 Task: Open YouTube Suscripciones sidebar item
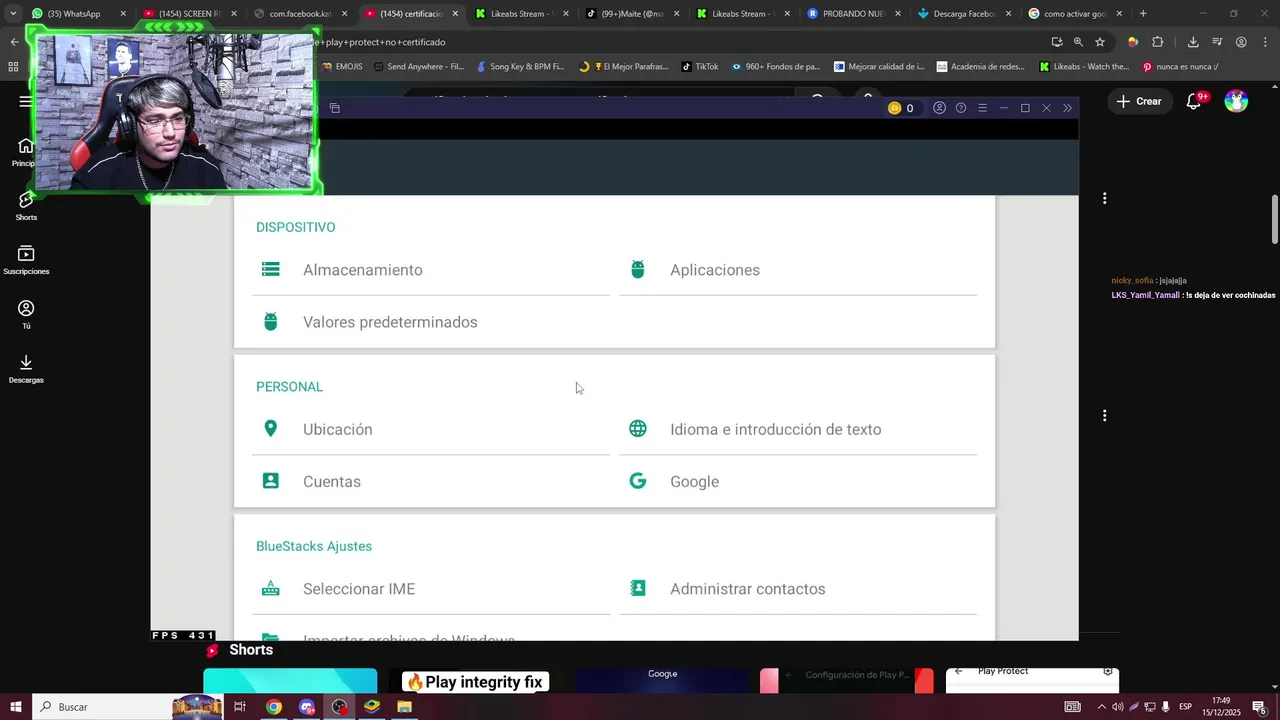coord(26,261)
